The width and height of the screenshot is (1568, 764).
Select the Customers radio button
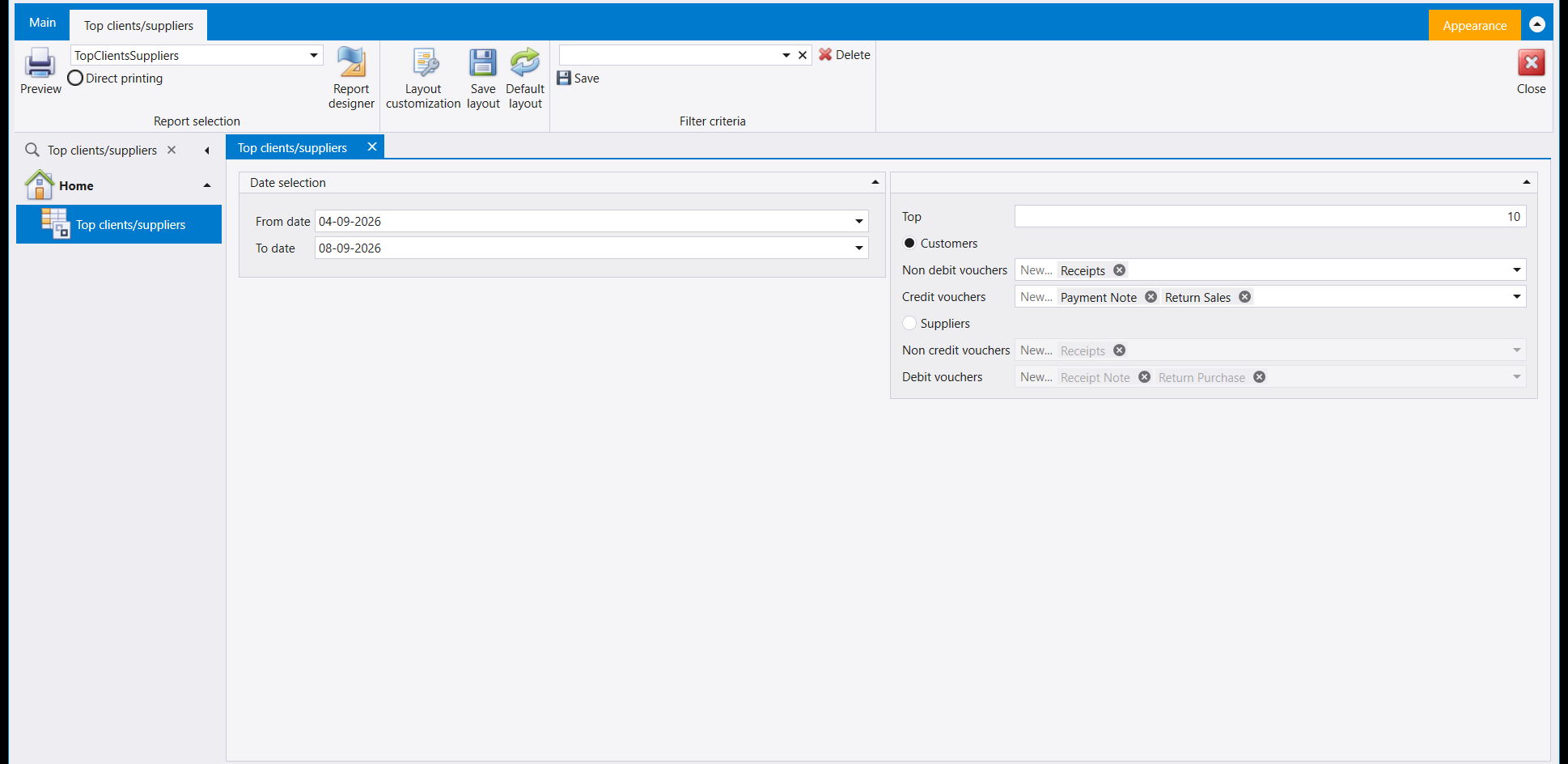tap(909, 243)
